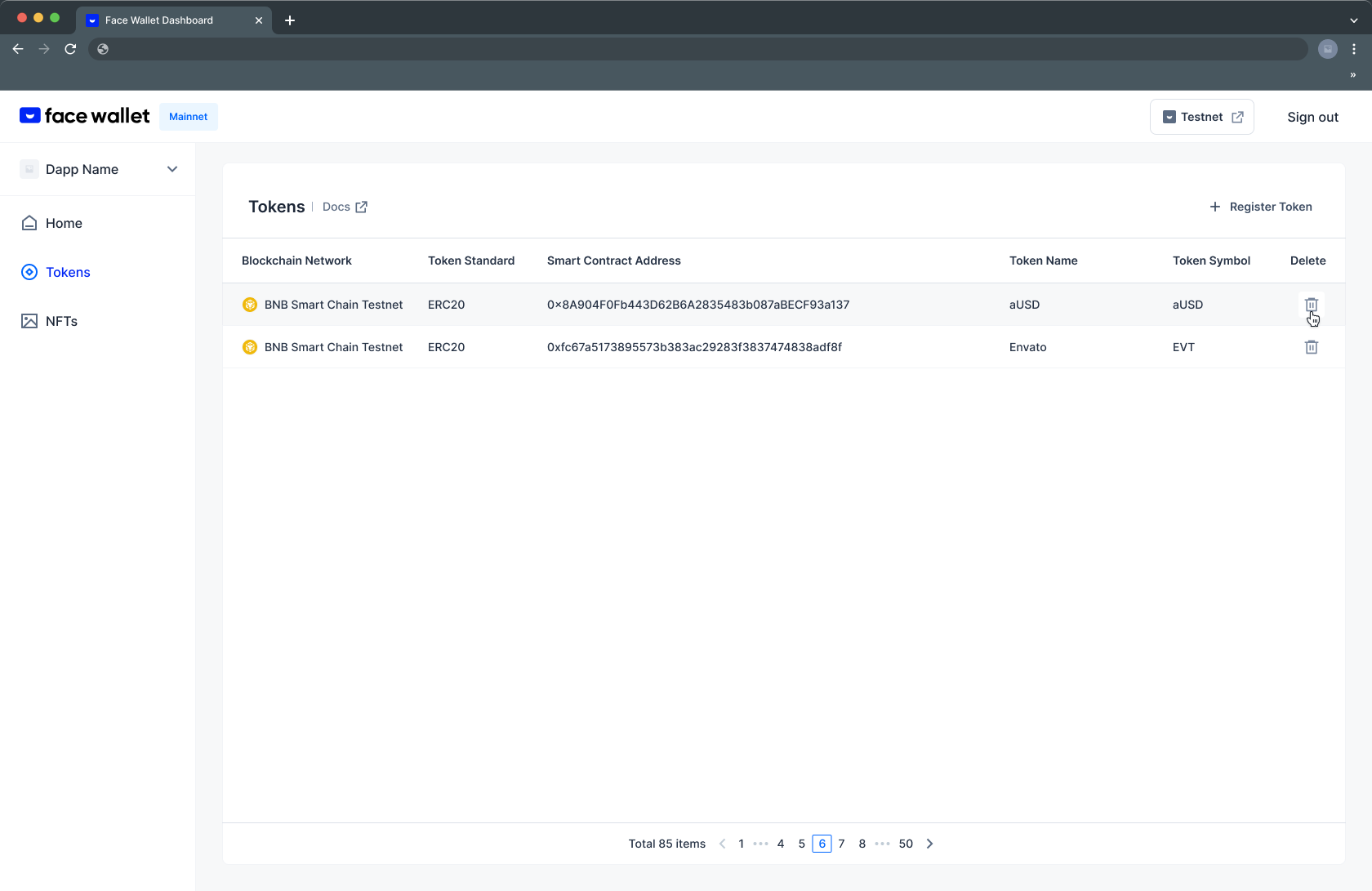Click the Blockchain Network column header
This screenshot has height=891, width=1372.
pyautogui.click(x=296, y=261)
